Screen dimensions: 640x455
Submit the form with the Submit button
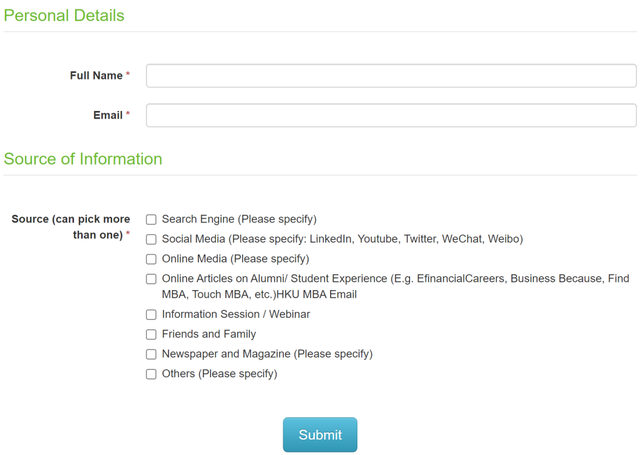click(x=320, y=435)
